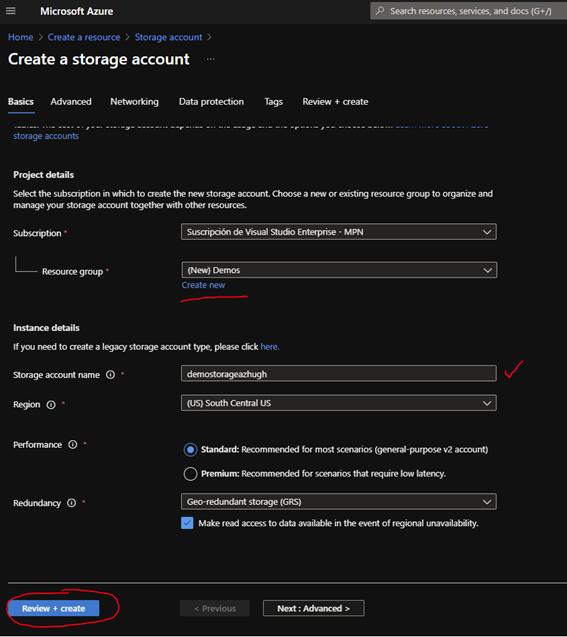Select Standard performance option
Viewport: 567px width, 637px height.
(190, 450)
